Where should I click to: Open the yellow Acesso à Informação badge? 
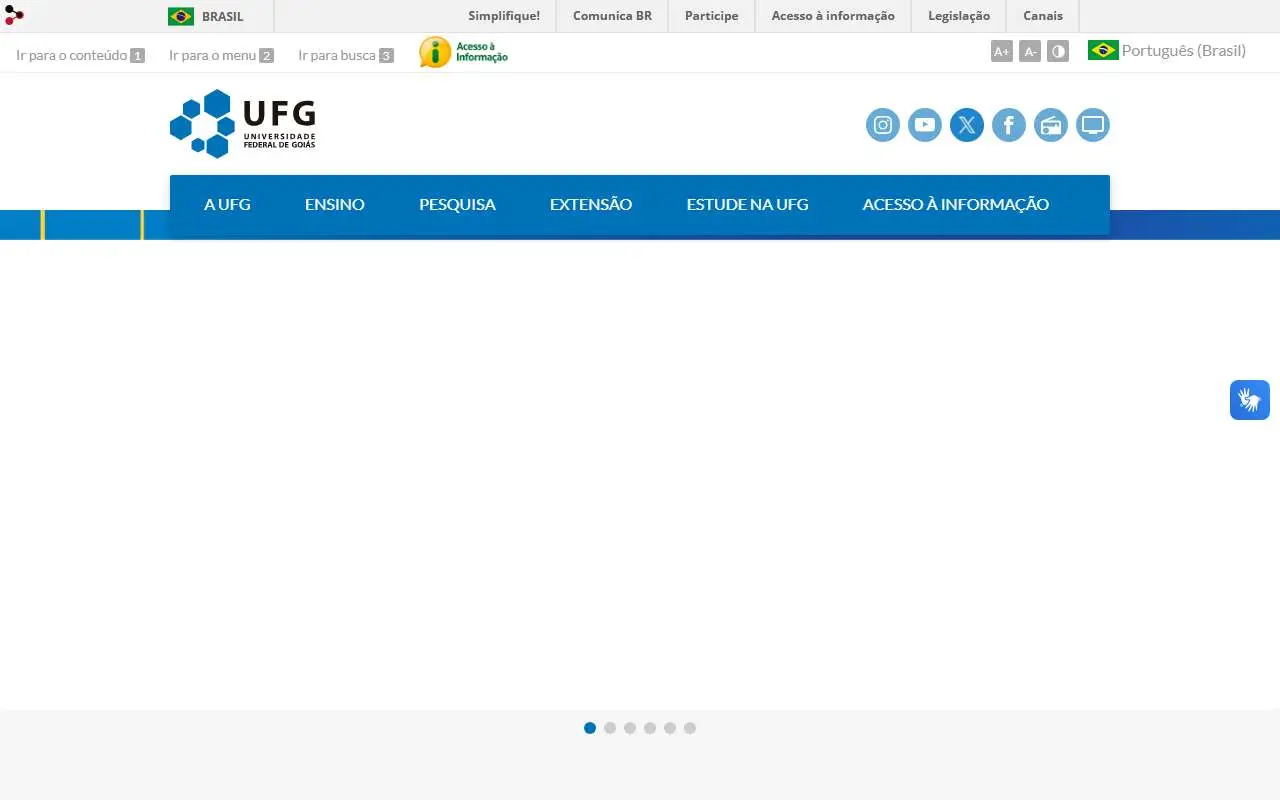(463, 52)
